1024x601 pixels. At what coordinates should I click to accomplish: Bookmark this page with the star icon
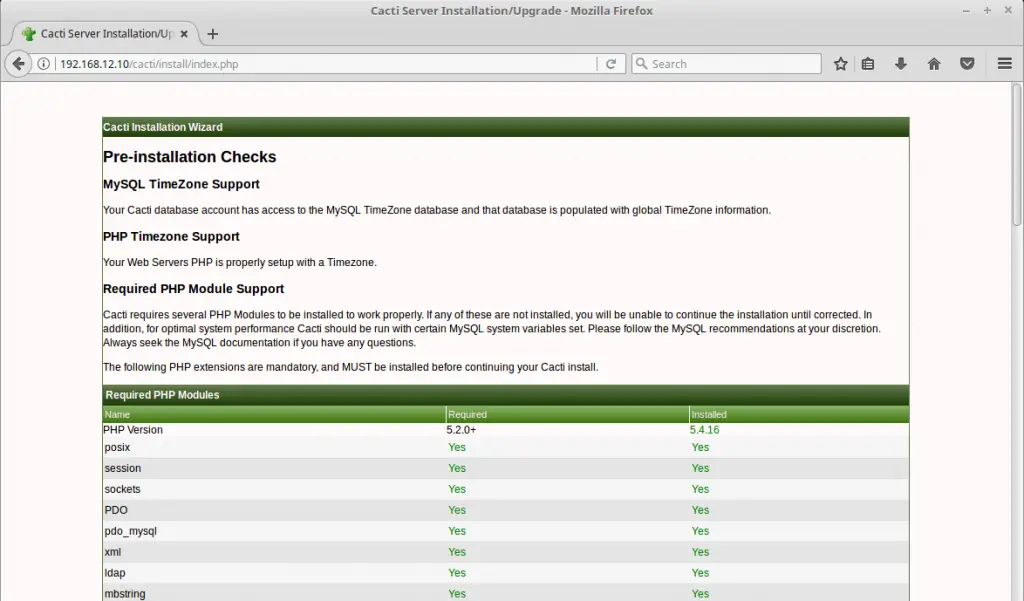[x=840, y=63]
